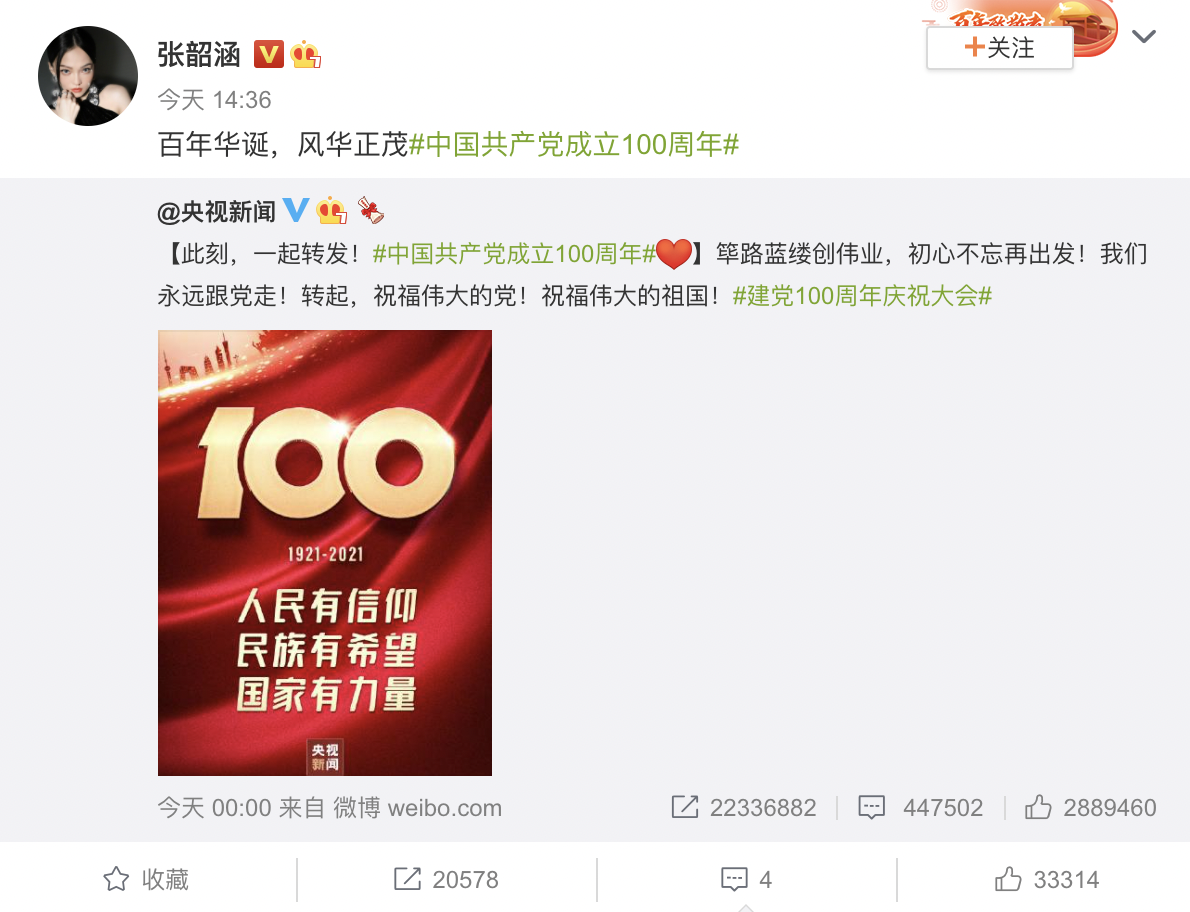Image resolution: width=1190 pixels, height=912 pixels.
Task: Open the comment tab with 4 comments
Action: pos(746,879)
